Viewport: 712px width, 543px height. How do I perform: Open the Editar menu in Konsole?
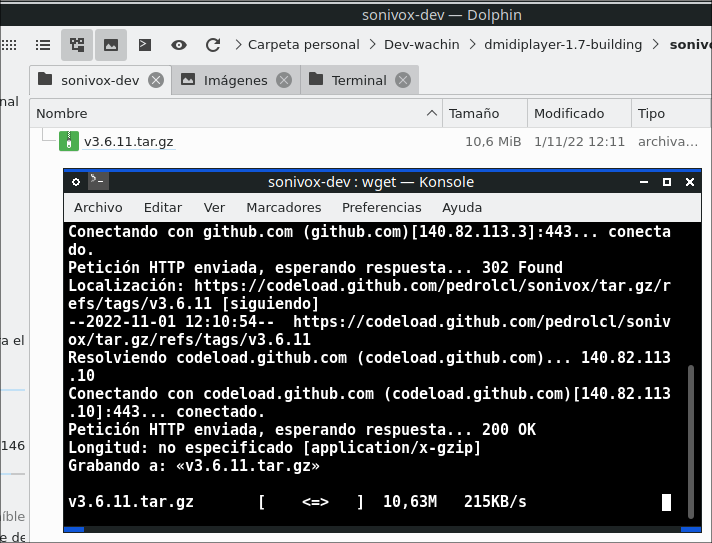coord(163,207)
